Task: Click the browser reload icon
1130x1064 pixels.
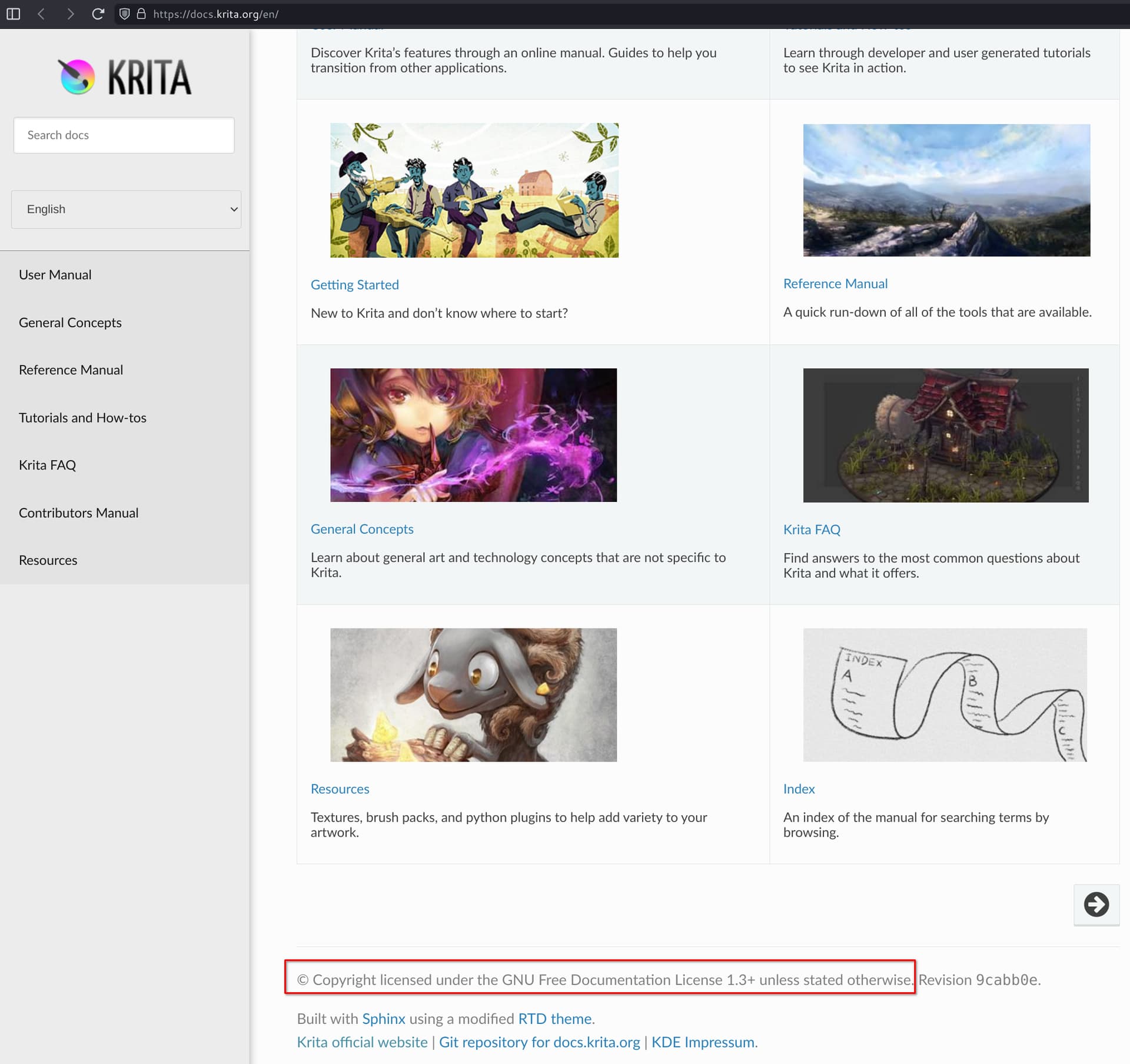Action: pyautogui.click(x=98, y=14)
